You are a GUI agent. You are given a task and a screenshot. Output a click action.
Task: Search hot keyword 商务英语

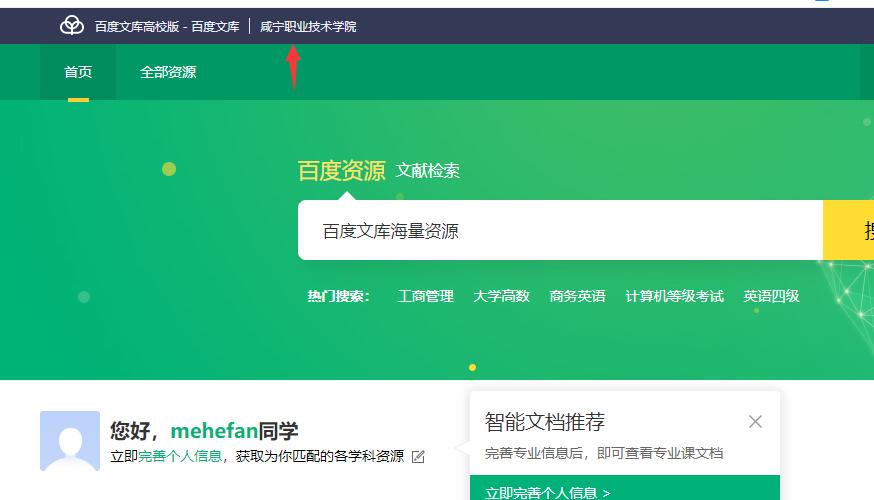tap(577, 296)
